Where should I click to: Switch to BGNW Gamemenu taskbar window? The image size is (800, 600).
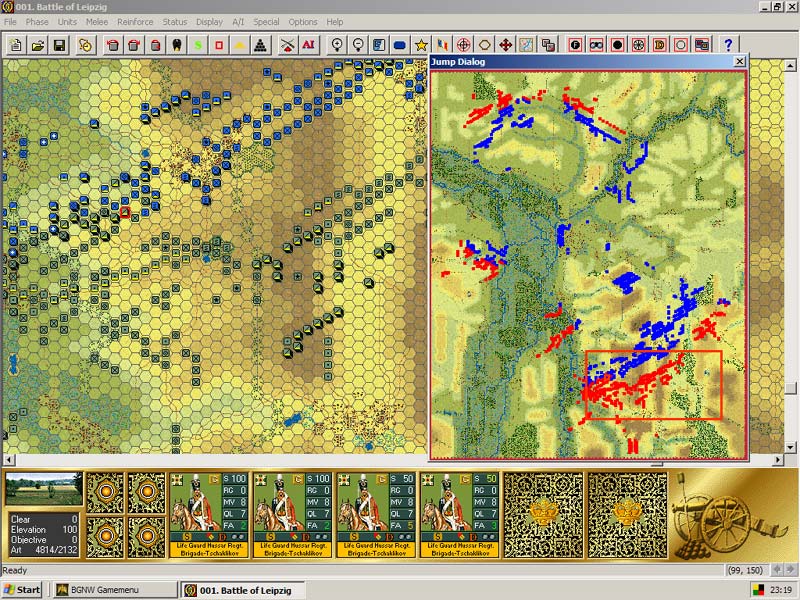click(x=114, y=590)
